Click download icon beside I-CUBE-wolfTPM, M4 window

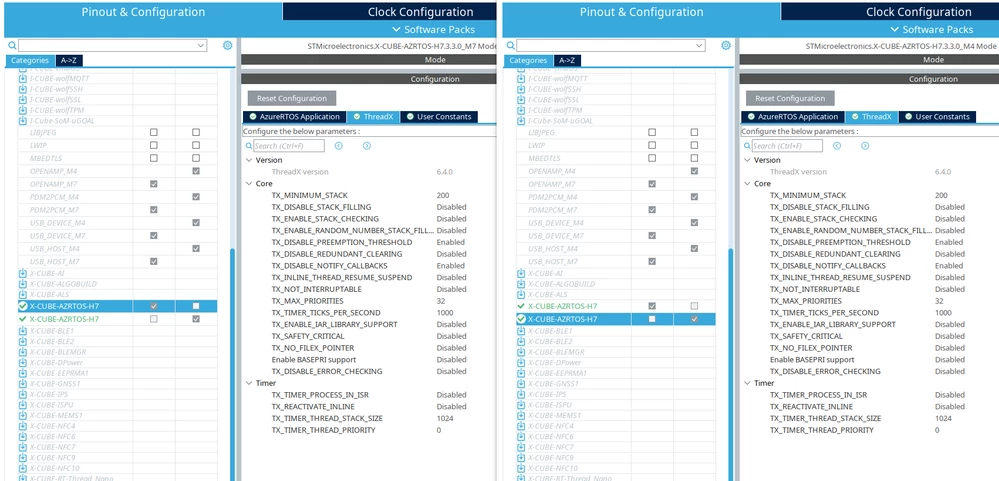(x=521, y=110)
